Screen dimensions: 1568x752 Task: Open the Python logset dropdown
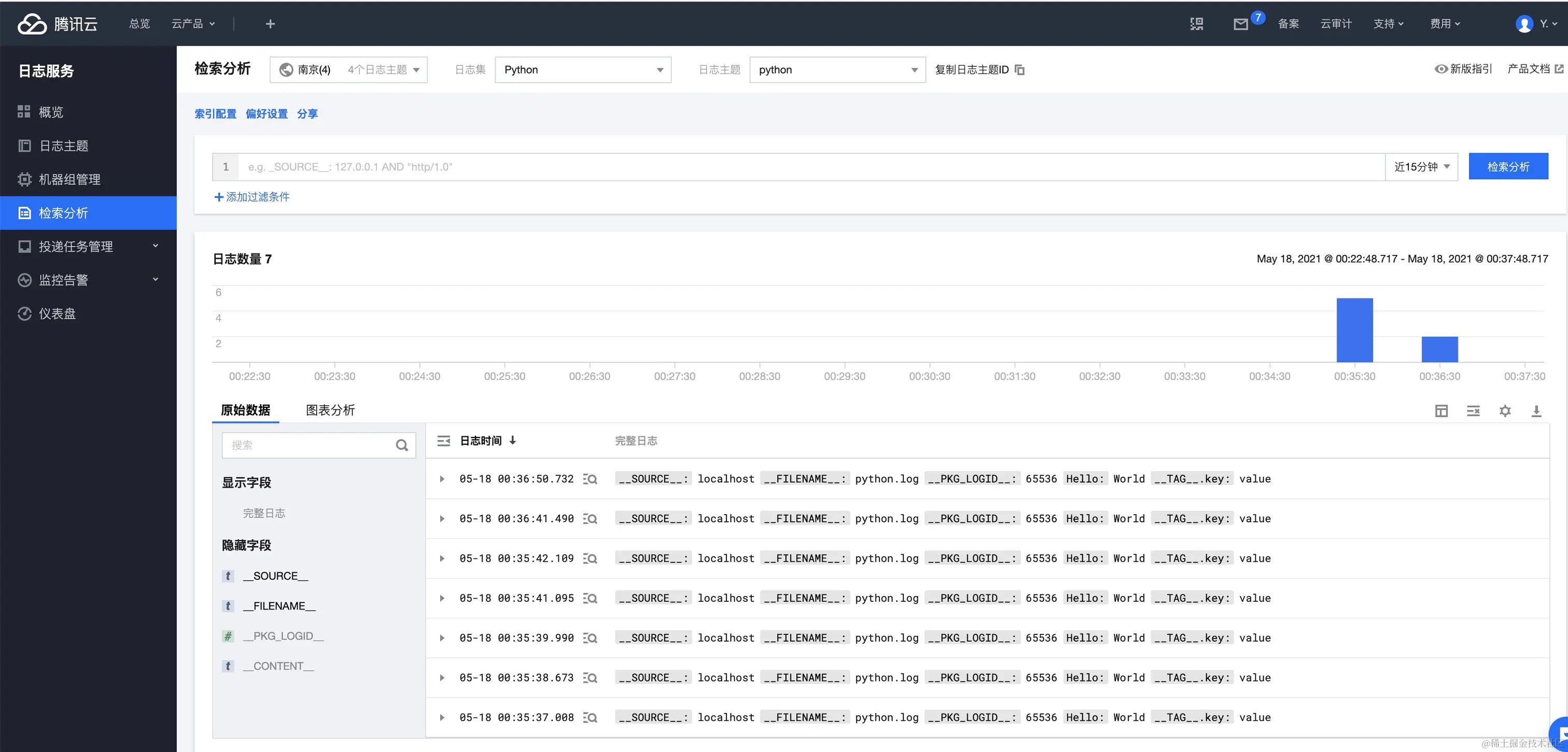coord(582,70)
